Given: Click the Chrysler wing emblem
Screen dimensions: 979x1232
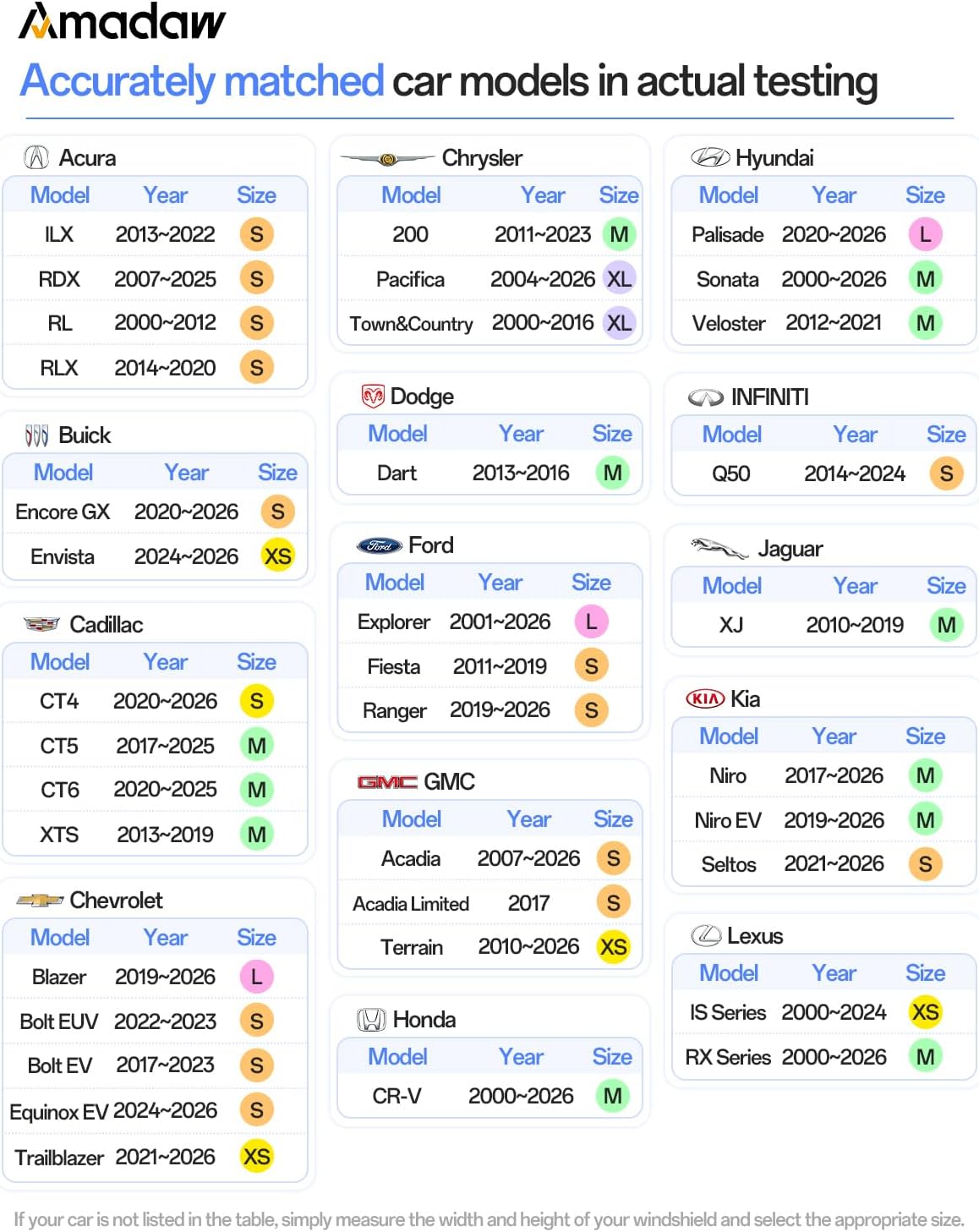Looking at the screenshot, I should coord(388,159).
